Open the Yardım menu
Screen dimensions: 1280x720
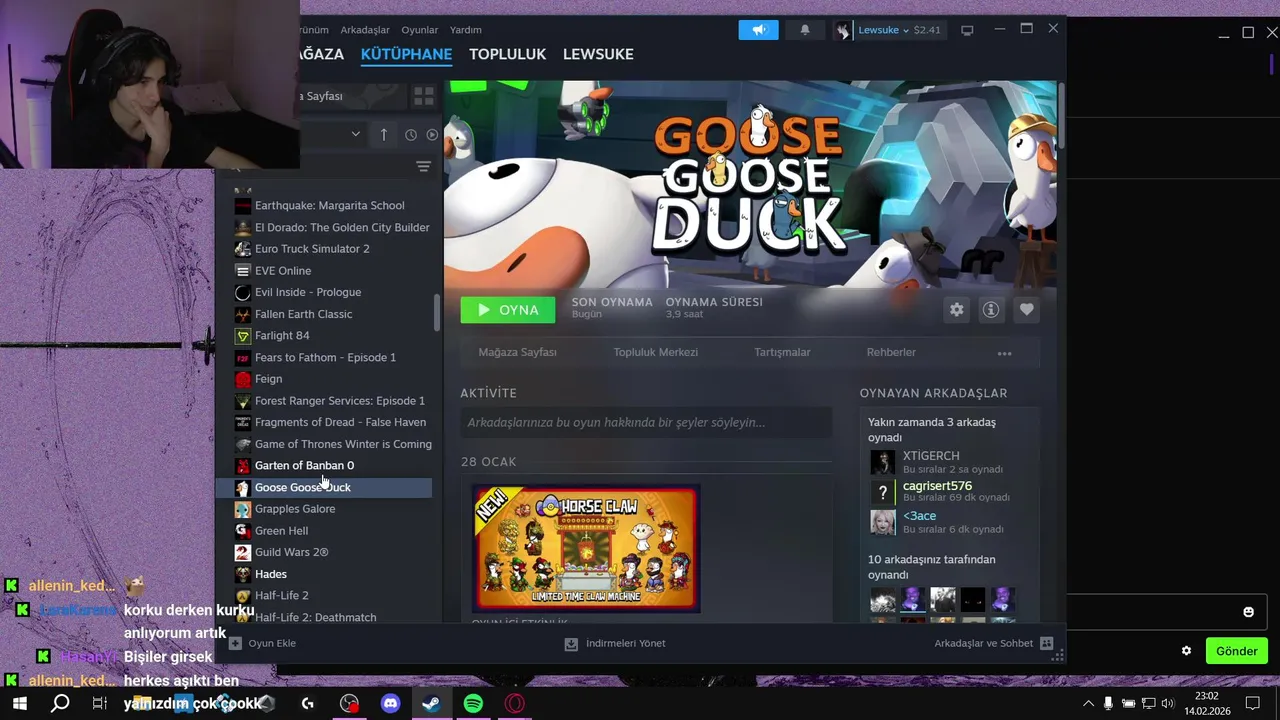pos(466,30)
